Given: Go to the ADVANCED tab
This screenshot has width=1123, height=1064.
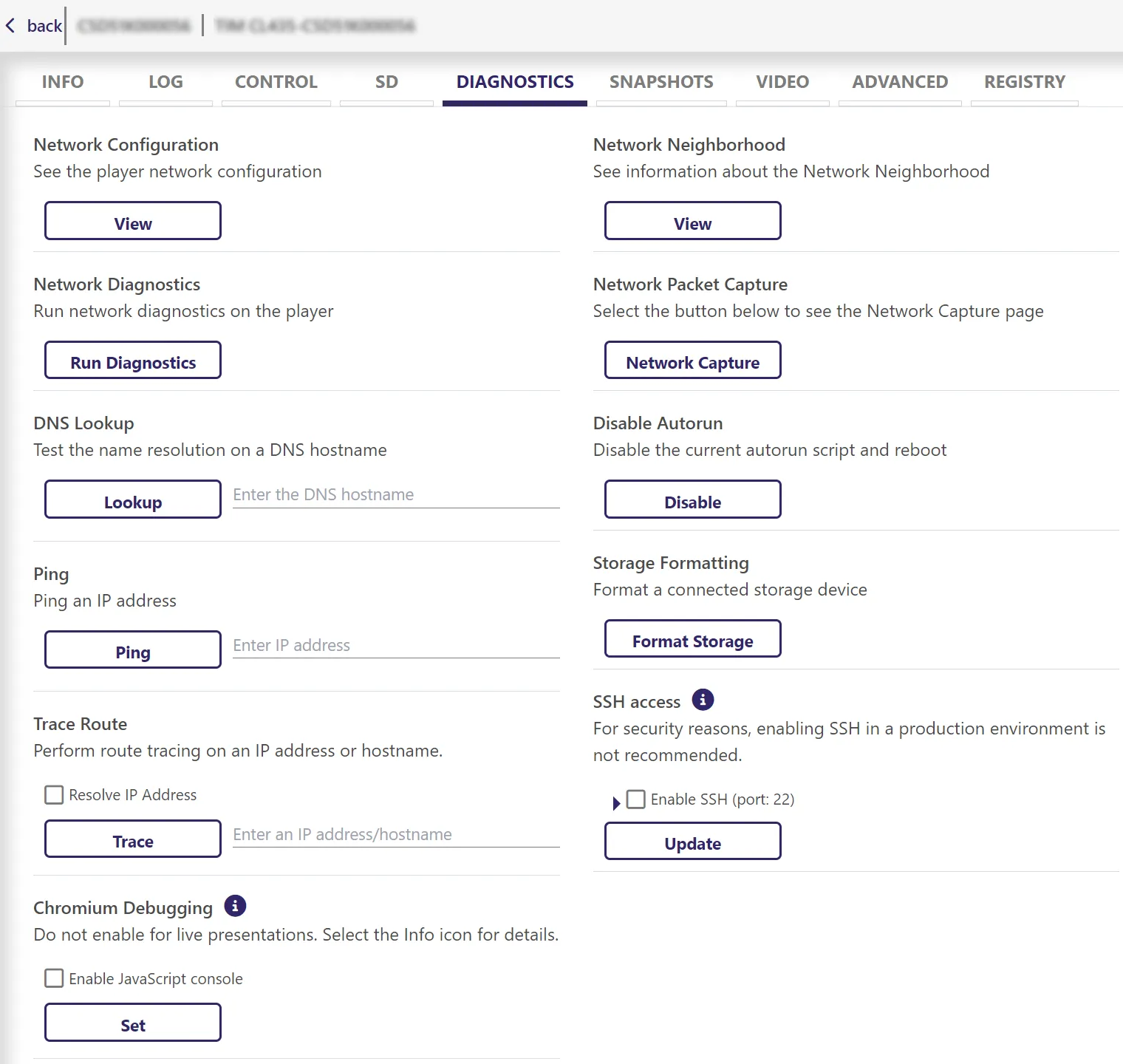Looking at the screenshot, I should 899,82.
